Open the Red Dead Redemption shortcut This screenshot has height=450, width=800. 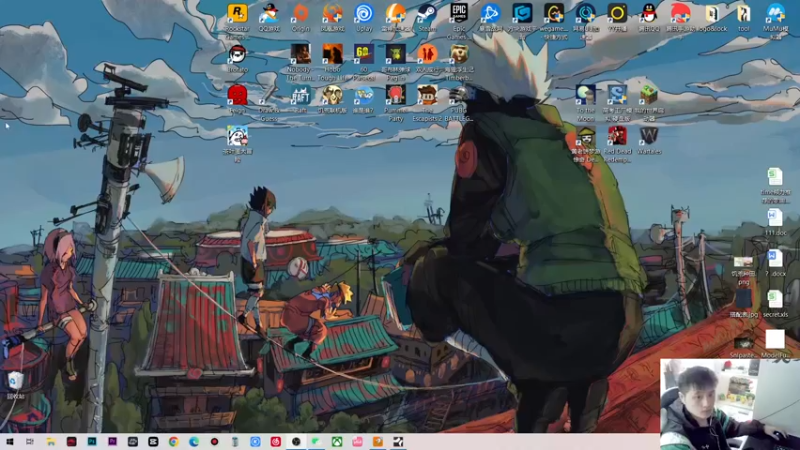(617, 136)
